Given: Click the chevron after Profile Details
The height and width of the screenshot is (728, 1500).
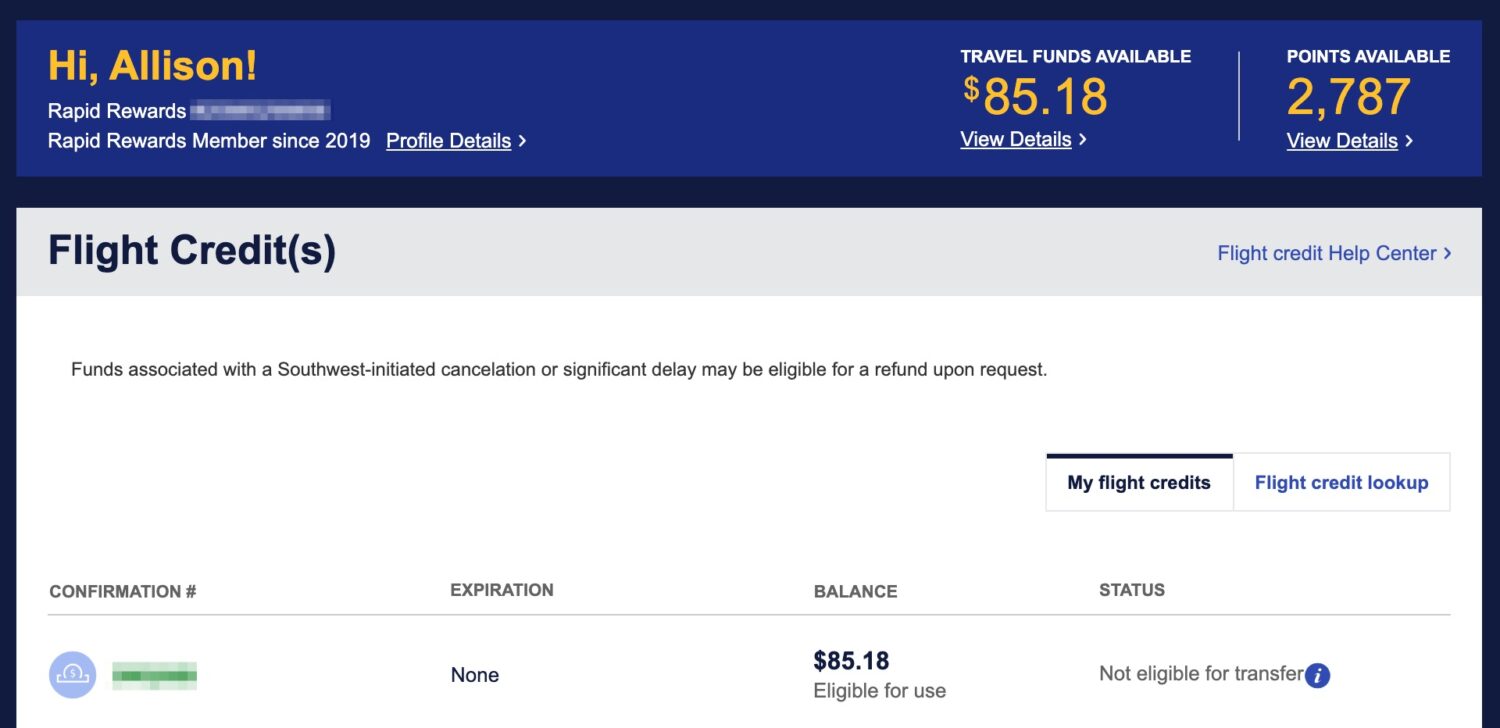Looking at the screenshot, I should [522, 141].
